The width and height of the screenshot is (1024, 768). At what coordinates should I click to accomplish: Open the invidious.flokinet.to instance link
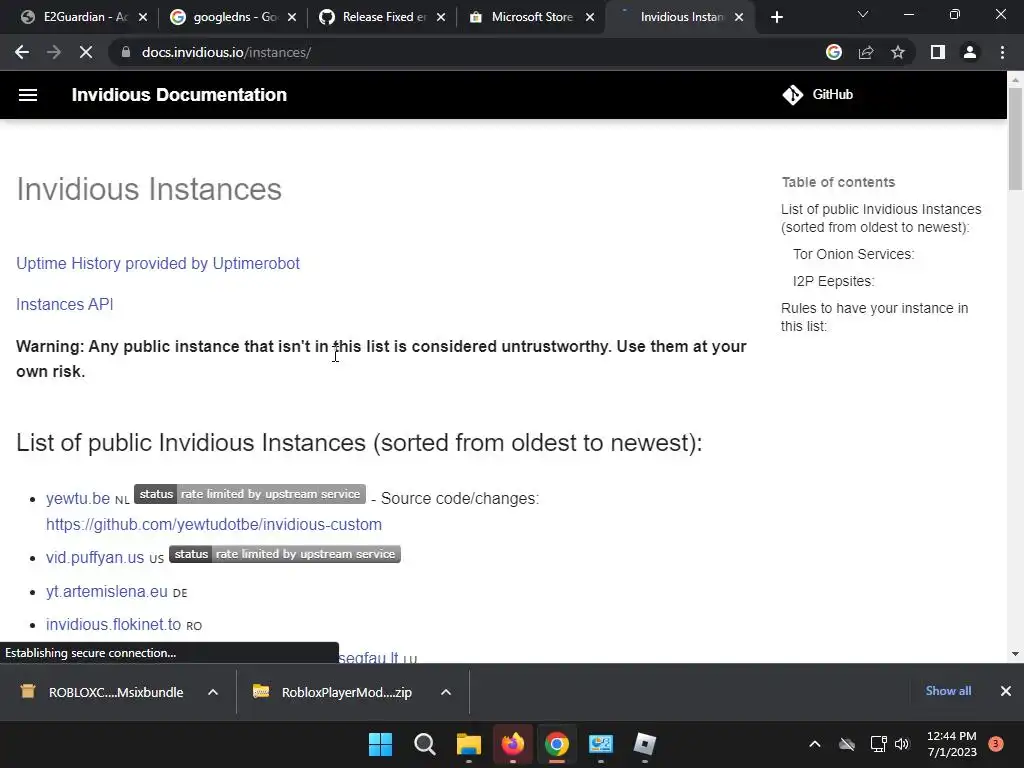[x=113, y=624]
